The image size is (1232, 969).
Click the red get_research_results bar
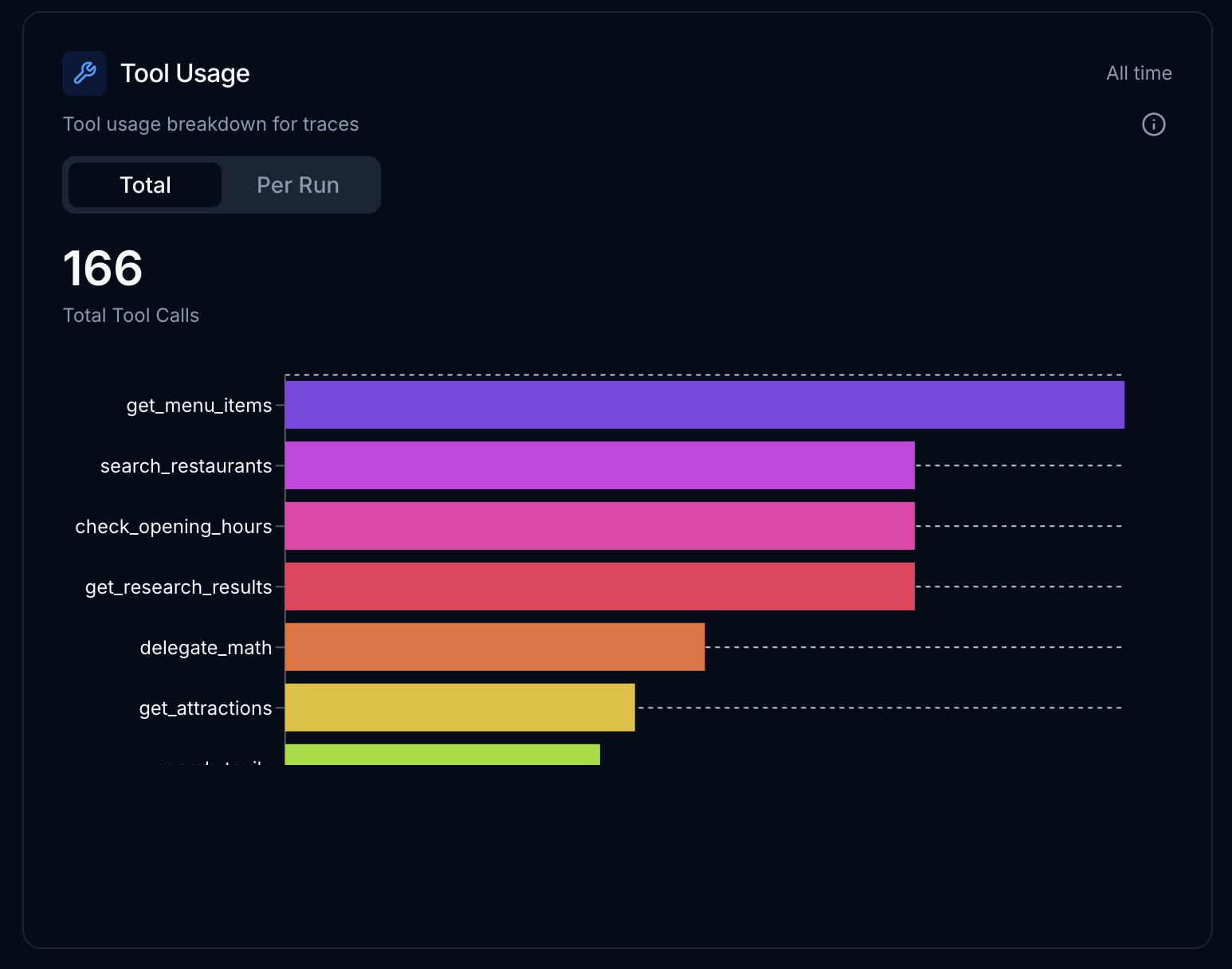600,586
